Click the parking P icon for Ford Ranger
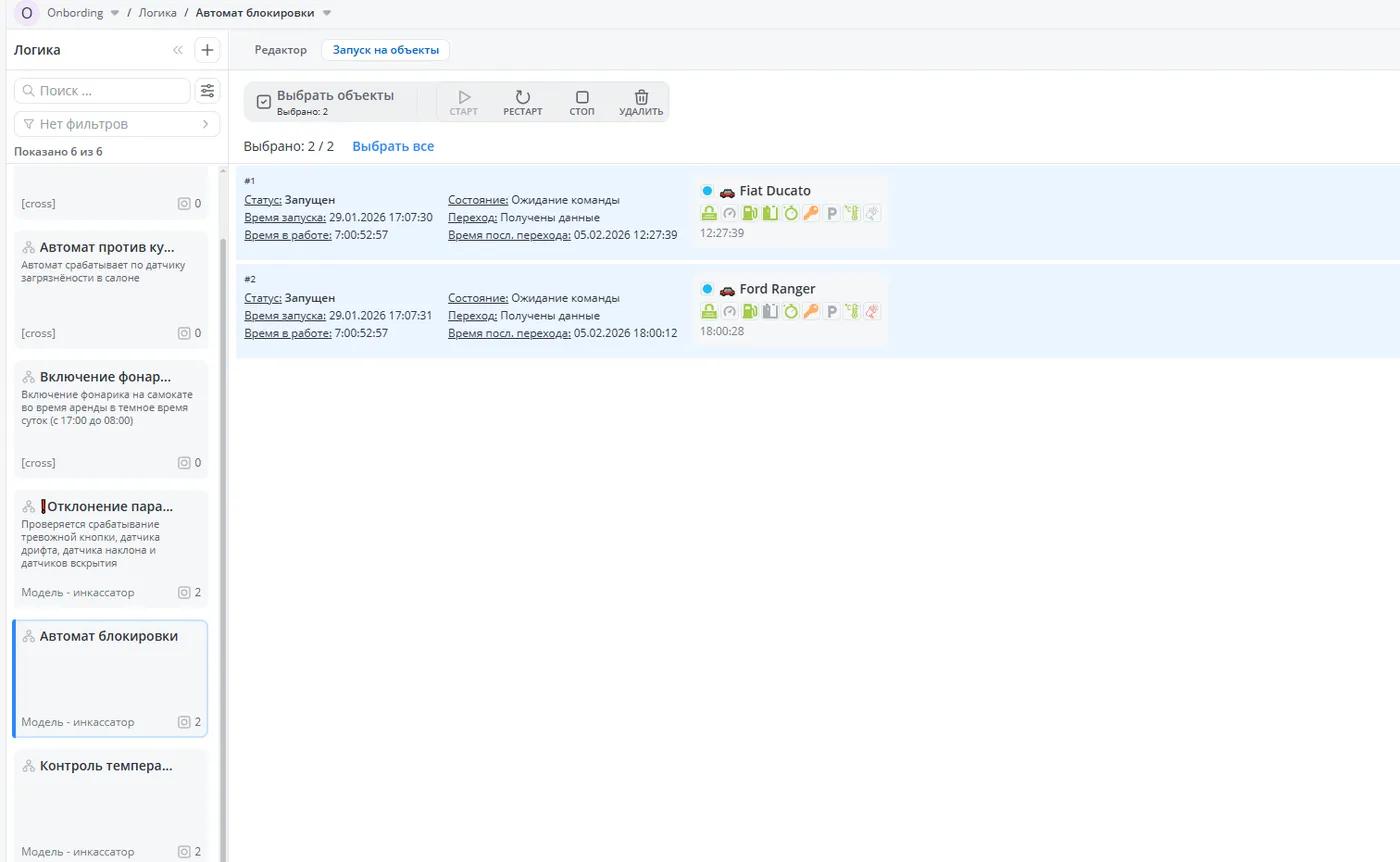 click(x=831, y=311)
